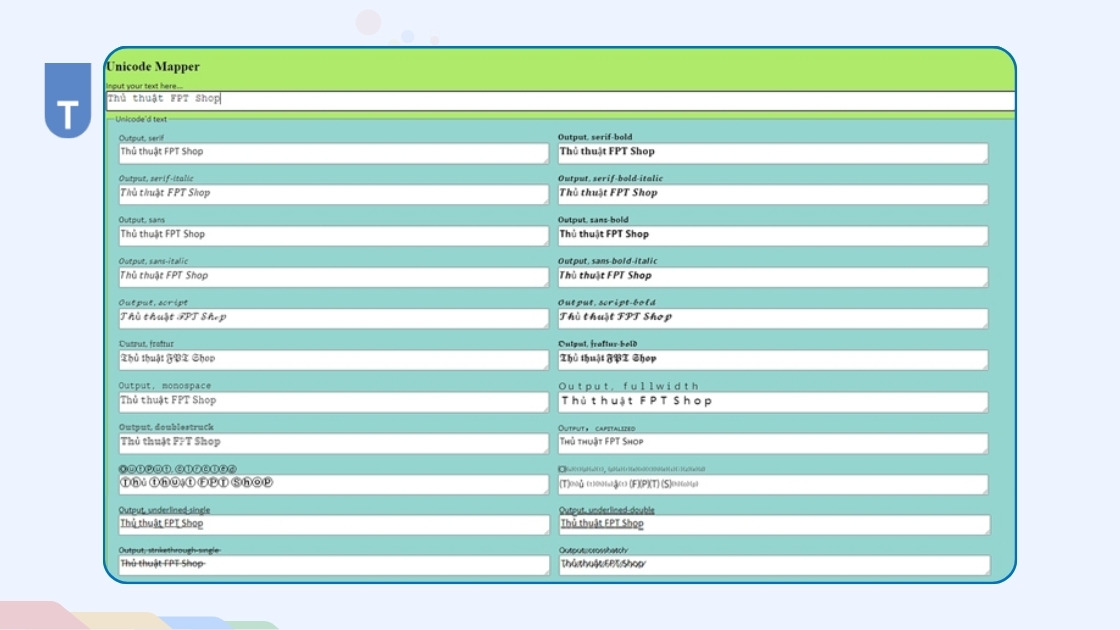Screen dimensions: 1120x630
Task: Select the doublestruck output field
Action: click(x=333, y=442)
